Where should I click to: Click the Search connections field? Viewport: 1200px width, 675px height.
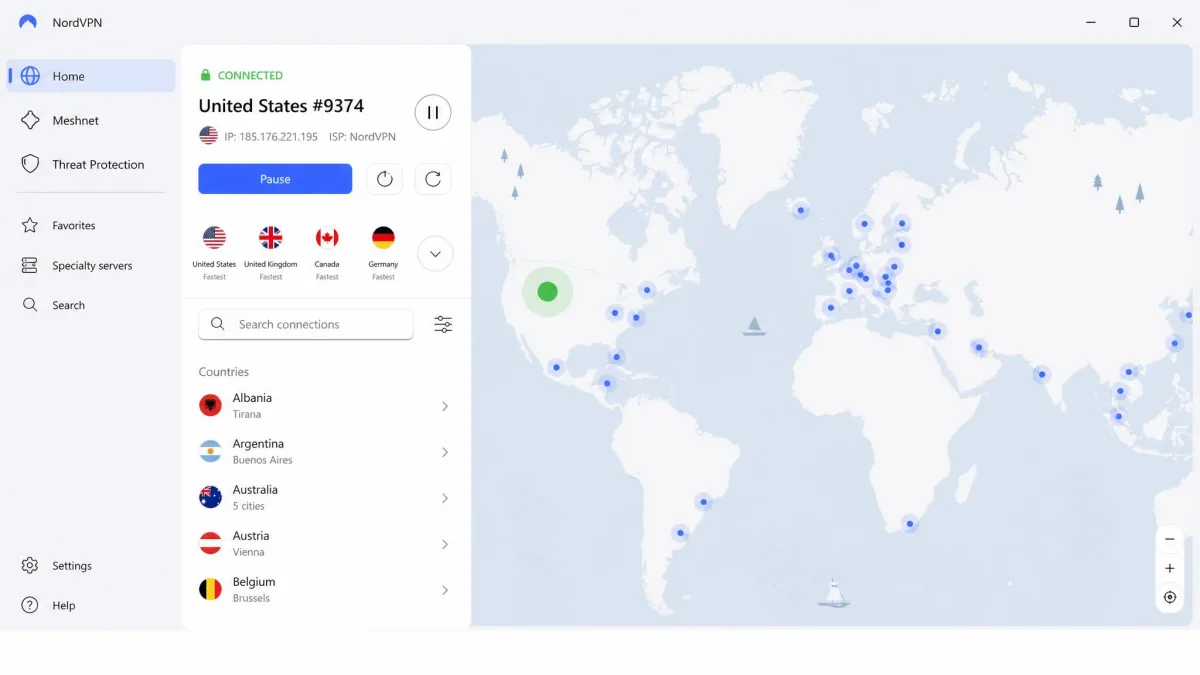tap(306, 324)
